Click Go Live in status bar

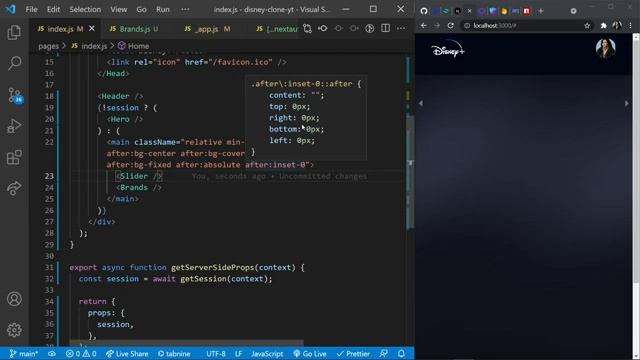(x=310, y=353)
